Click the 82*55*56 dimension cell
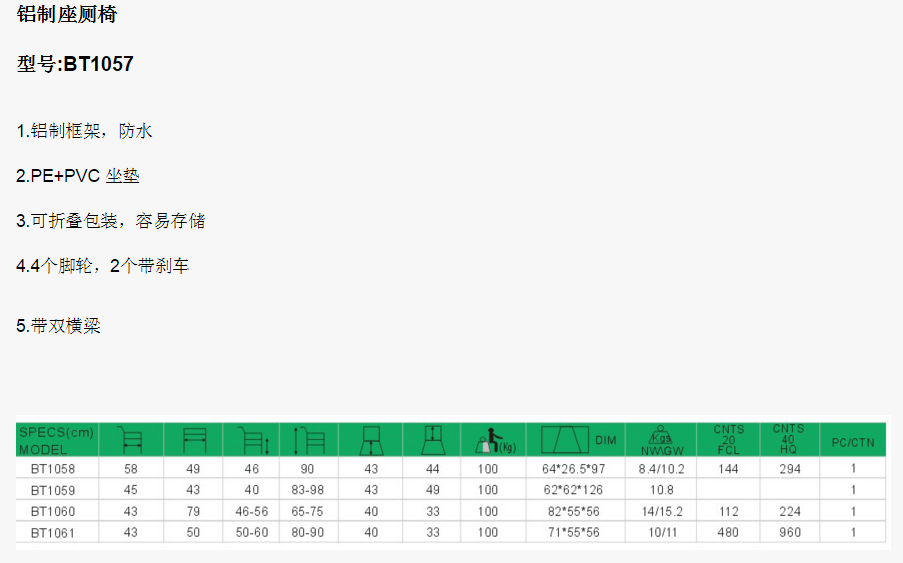The image size is (903, 563). tap(574, 511)
